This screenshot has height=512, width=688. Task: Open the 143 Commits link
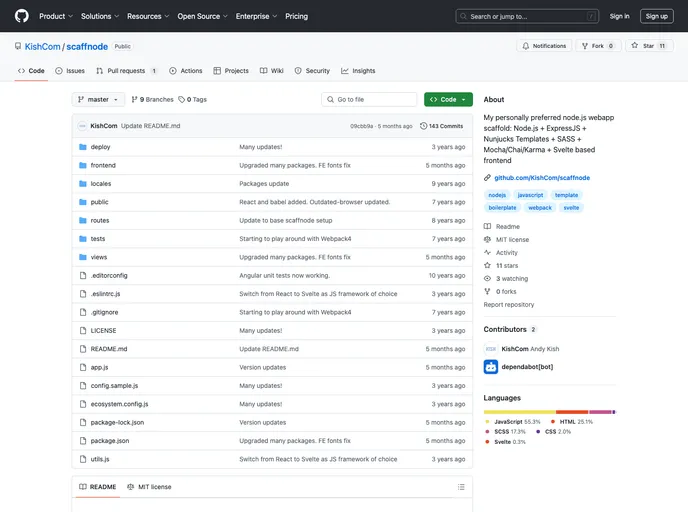441,126
